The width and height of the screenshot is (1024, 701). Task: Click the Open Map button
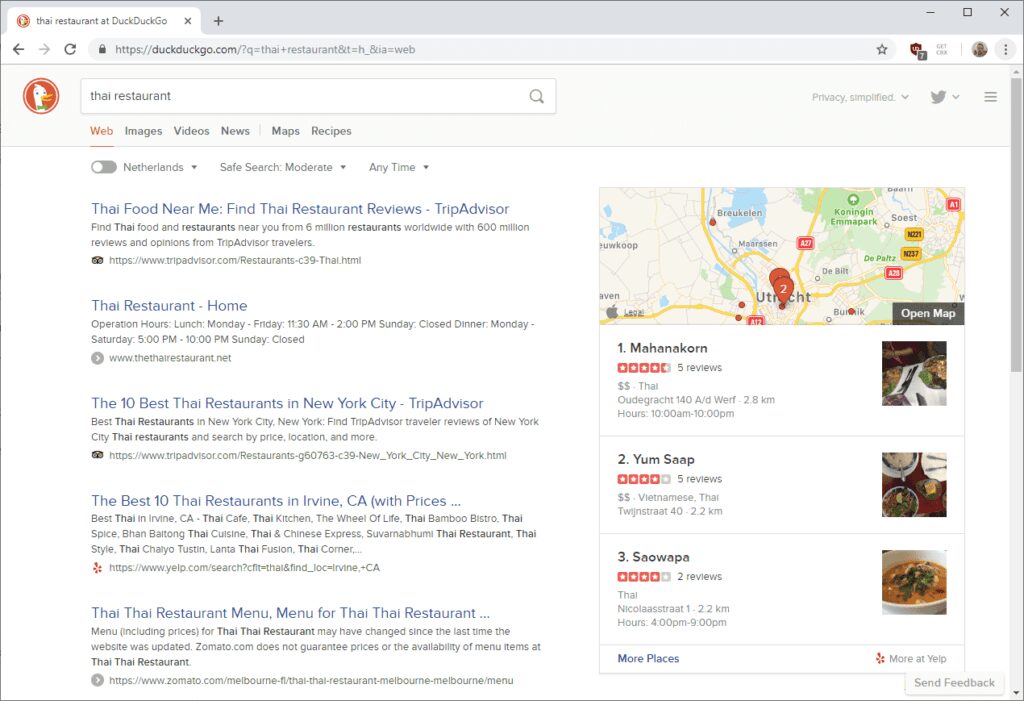(x=926, y=313)
